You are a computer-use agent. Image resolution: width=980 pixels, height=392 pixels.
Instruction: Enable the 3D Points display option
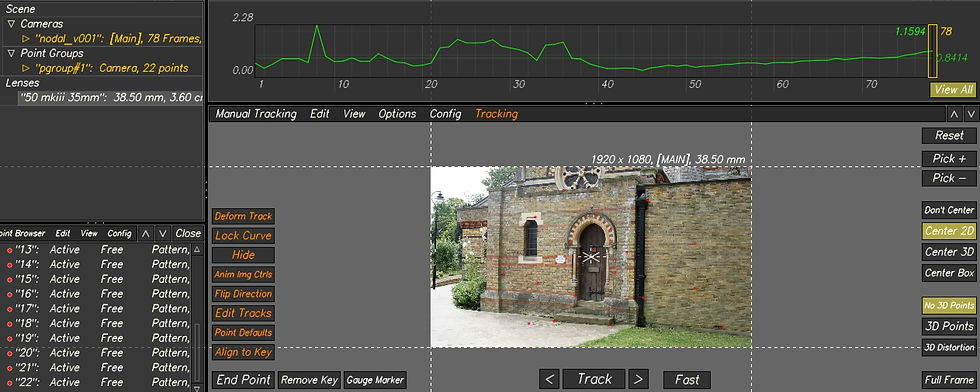click(x=949, y=326)
